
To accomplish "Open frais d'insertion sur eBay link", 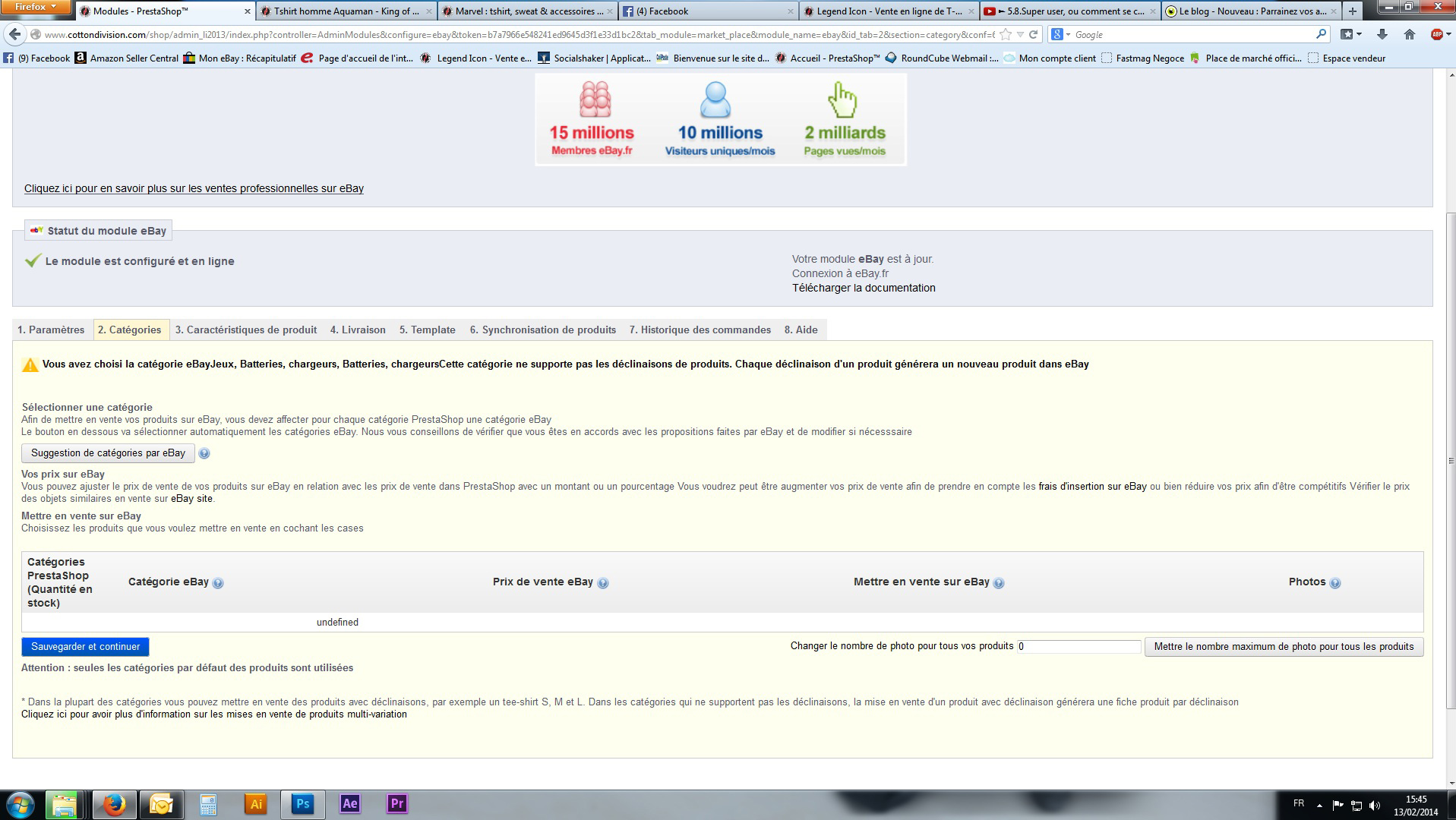I will (x=1092, y=487).
